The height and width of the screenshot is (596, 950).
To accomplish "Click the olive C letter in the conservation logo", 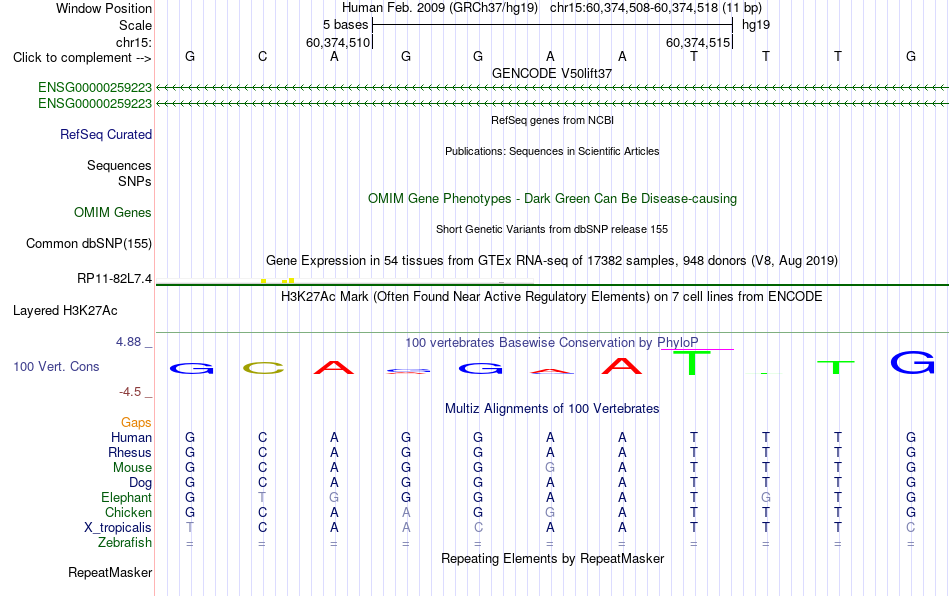I will pos(263,368).
